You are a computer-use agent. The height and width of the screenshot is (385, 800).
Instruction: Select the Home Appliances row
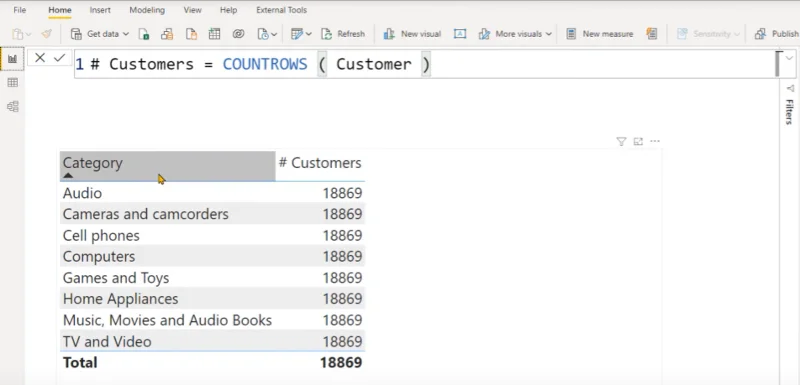click(x=212, y=299)
